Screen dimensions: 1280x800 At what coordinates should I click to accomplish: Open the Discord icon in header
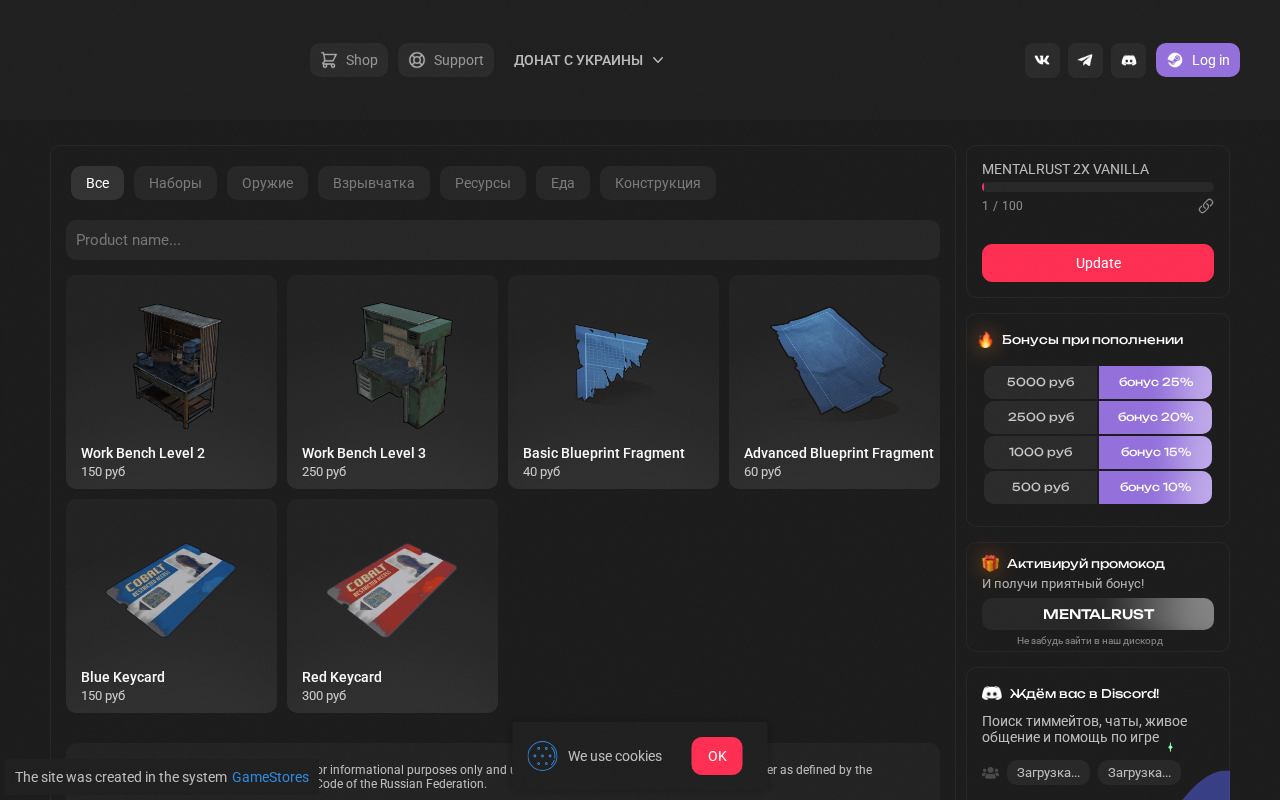[1128, 60]
